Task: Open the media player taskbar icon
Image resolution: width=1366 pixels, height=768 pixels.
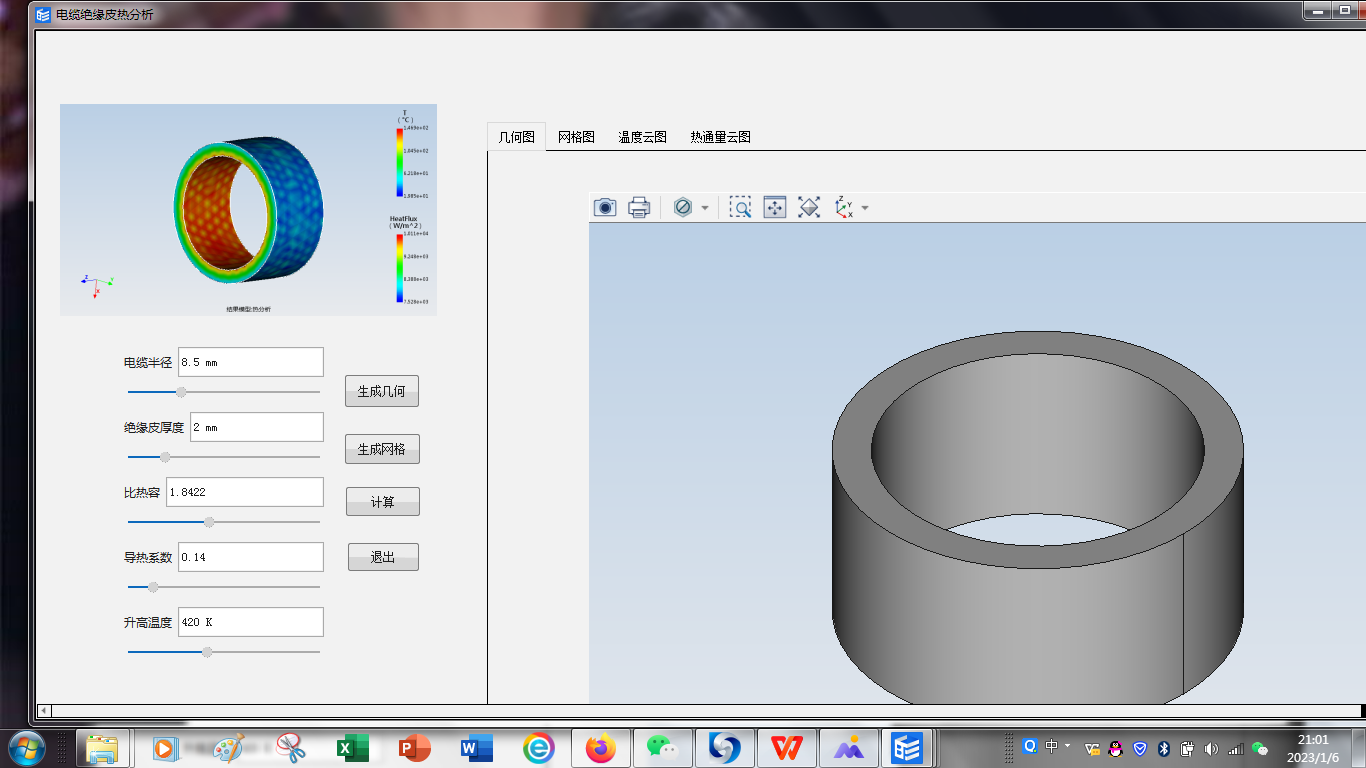Action: coord(165,748)
